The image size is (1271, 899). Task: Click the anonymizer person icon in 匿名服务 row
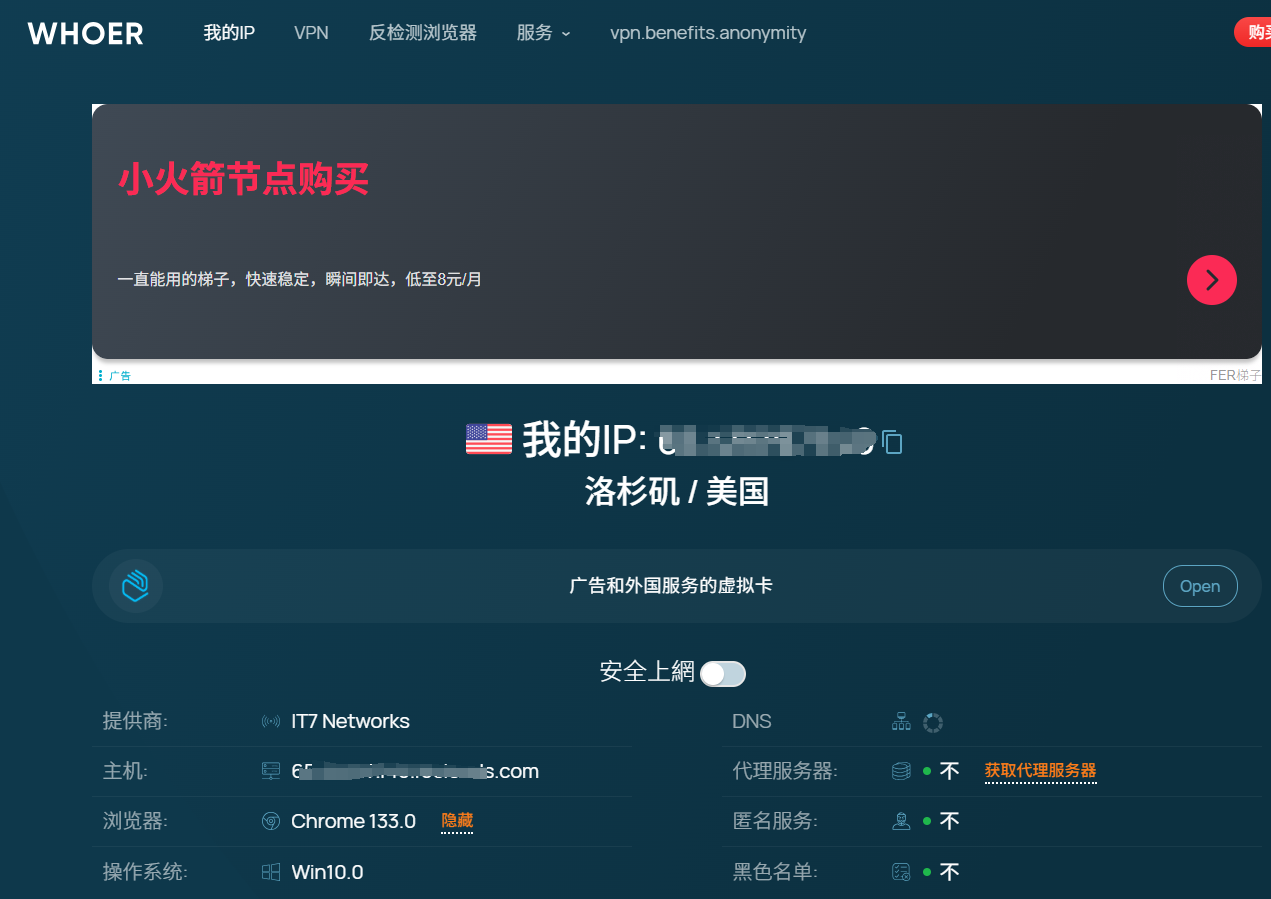click(901, 822)
